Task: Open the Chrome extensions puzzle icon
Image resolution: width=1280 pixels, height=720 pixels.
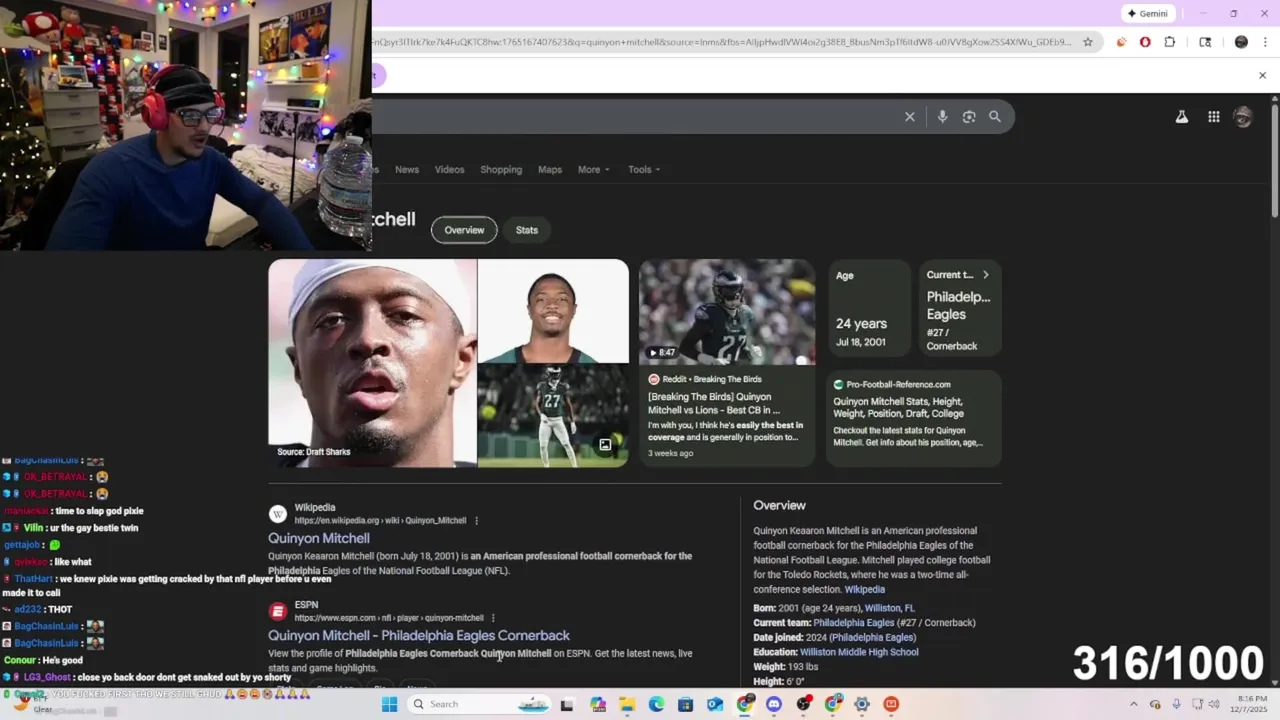Action: pyautogui.click(x=1170, y=42)
